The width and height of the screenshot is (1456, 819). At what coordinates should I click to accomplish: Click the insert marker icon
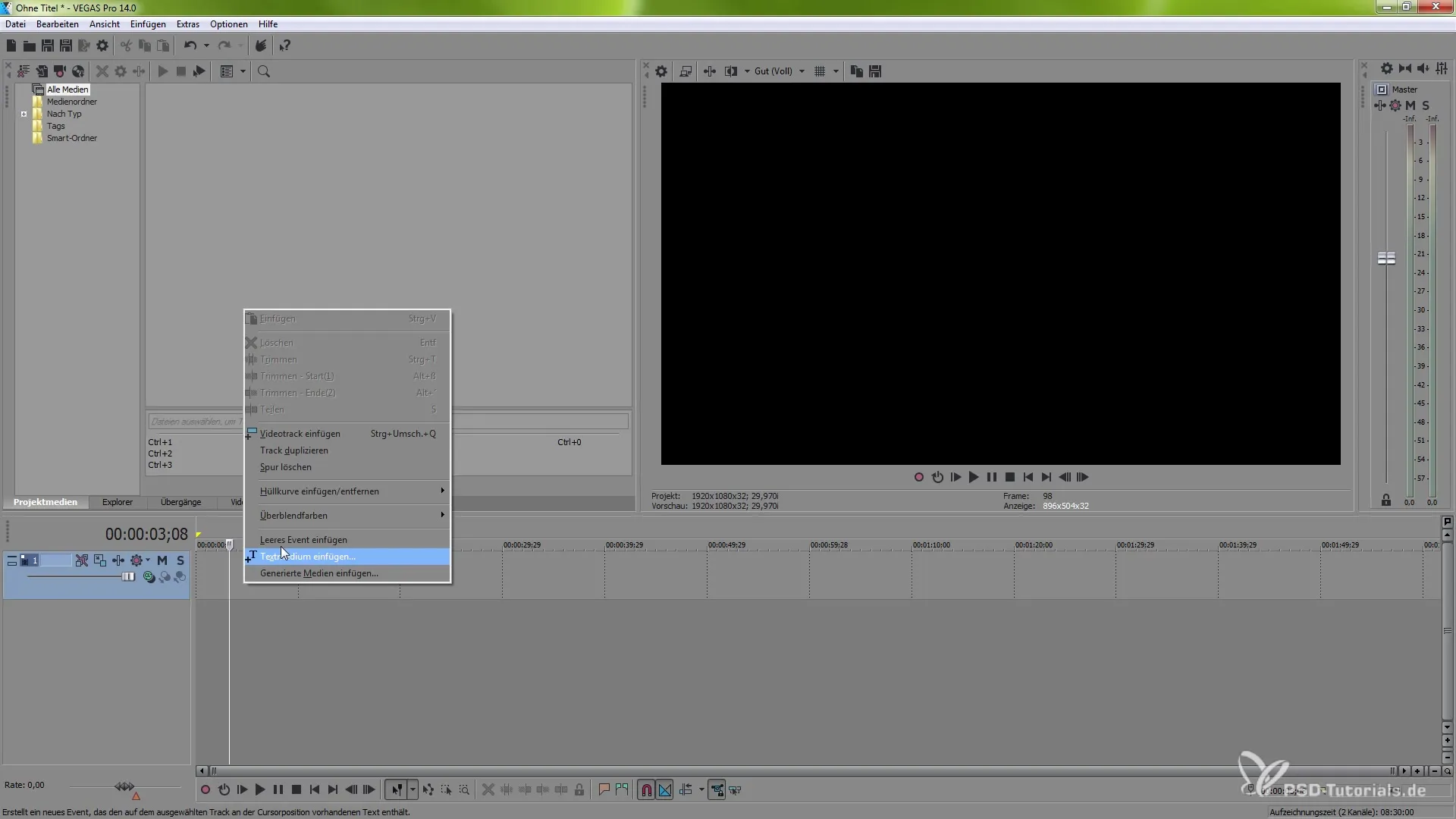click(x=604, y=790)
